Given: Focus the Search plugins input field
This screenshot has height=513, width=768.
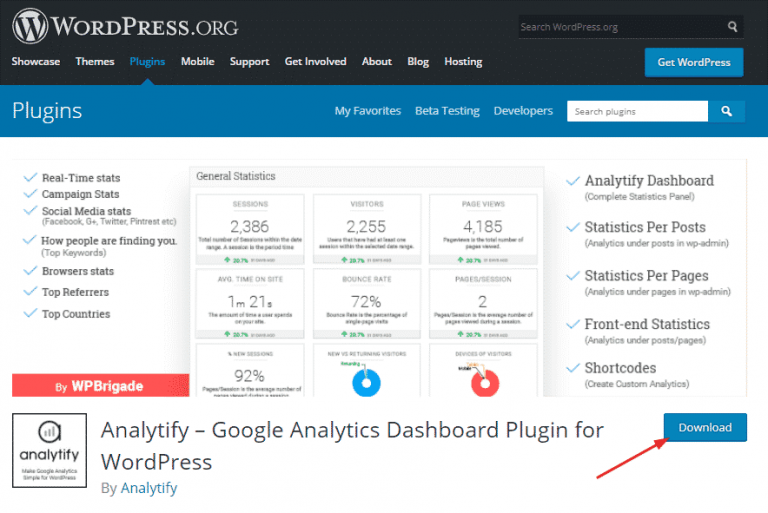Looking at the screenshot, I should tap(637, 111).
